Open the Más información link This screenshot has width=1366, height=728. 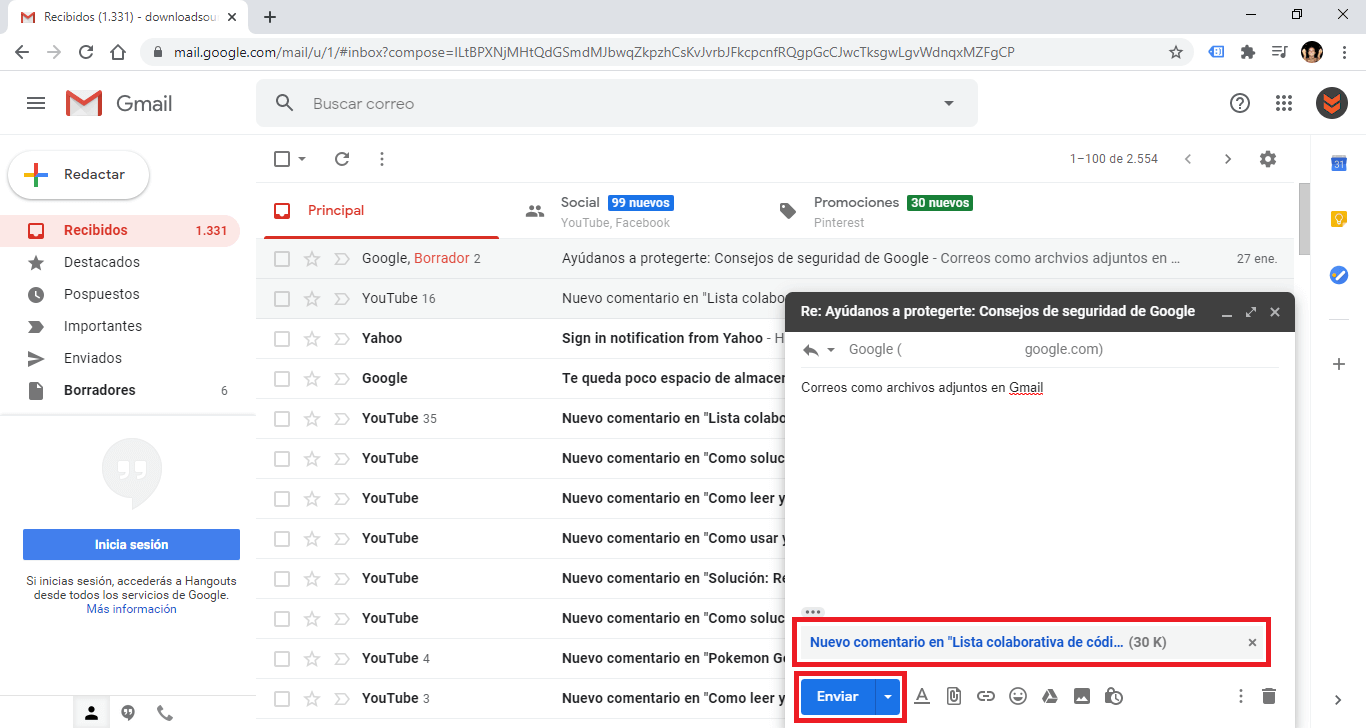[131, 607]
